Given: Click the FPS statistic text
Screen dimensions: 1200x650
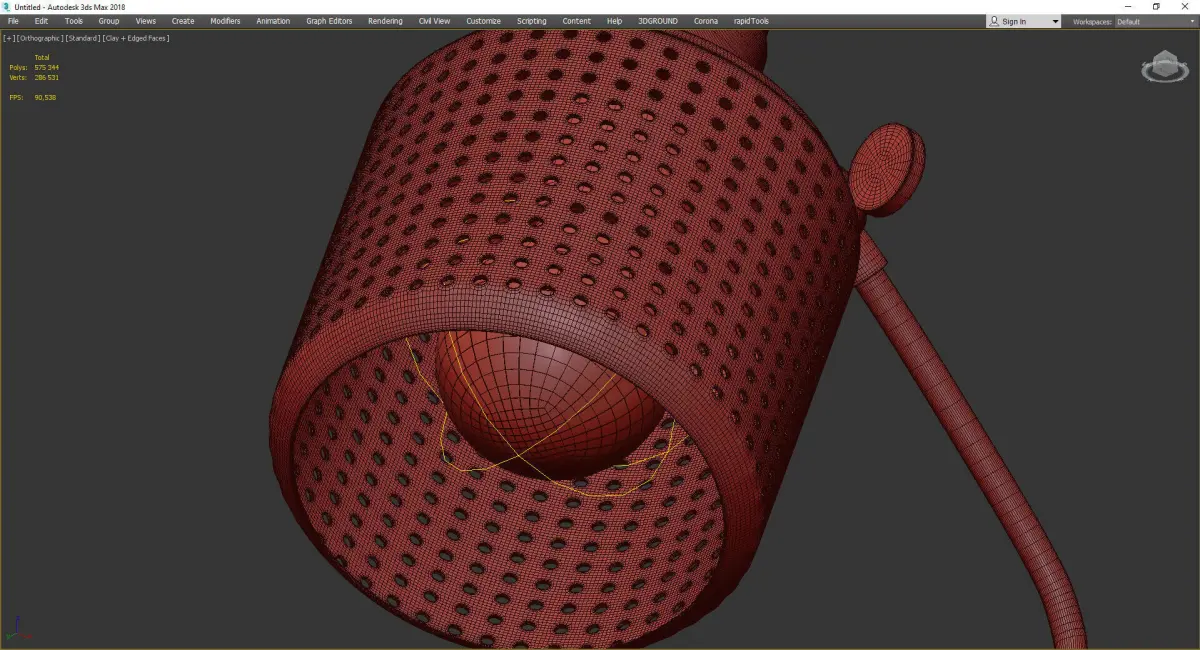Looking at the screenshot, I should (32, 97).
